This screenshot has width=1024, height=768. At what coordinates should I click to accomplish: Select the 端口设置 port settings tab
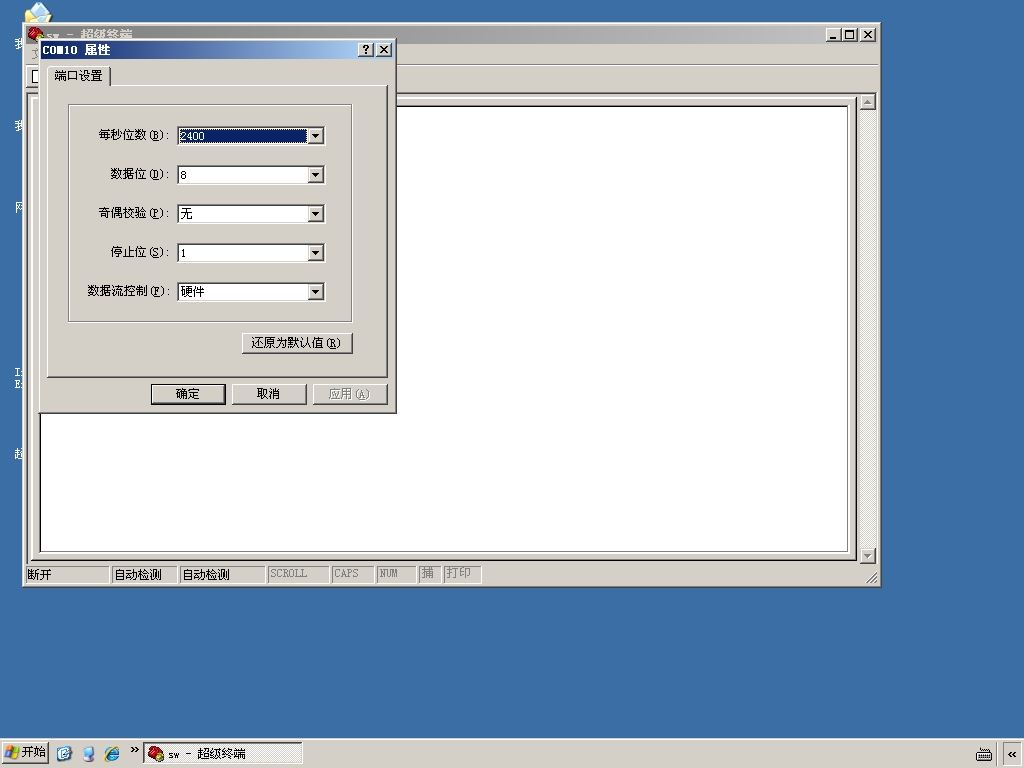tap(78, 76)
